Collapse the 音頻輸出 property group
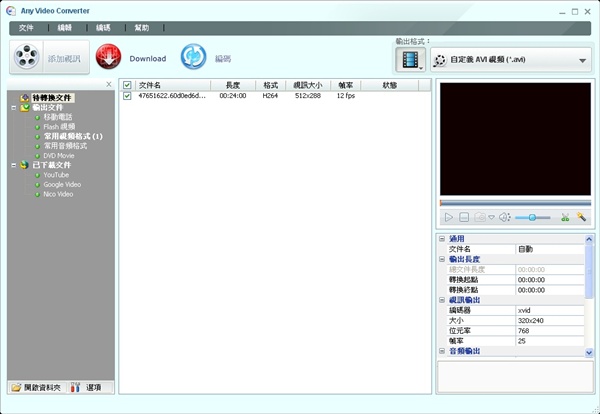Viewport: 600px width, 414px height. 442,351
